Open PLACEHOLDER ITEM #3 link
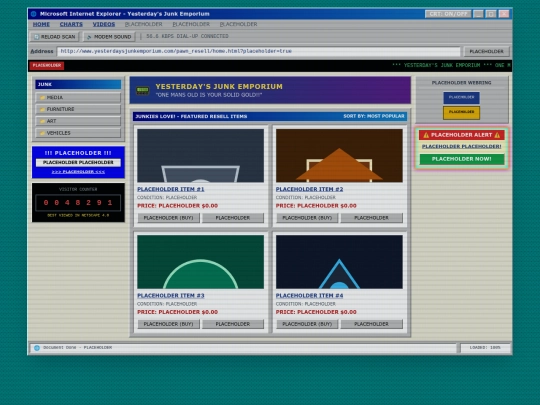 click(x=171, y=295)
